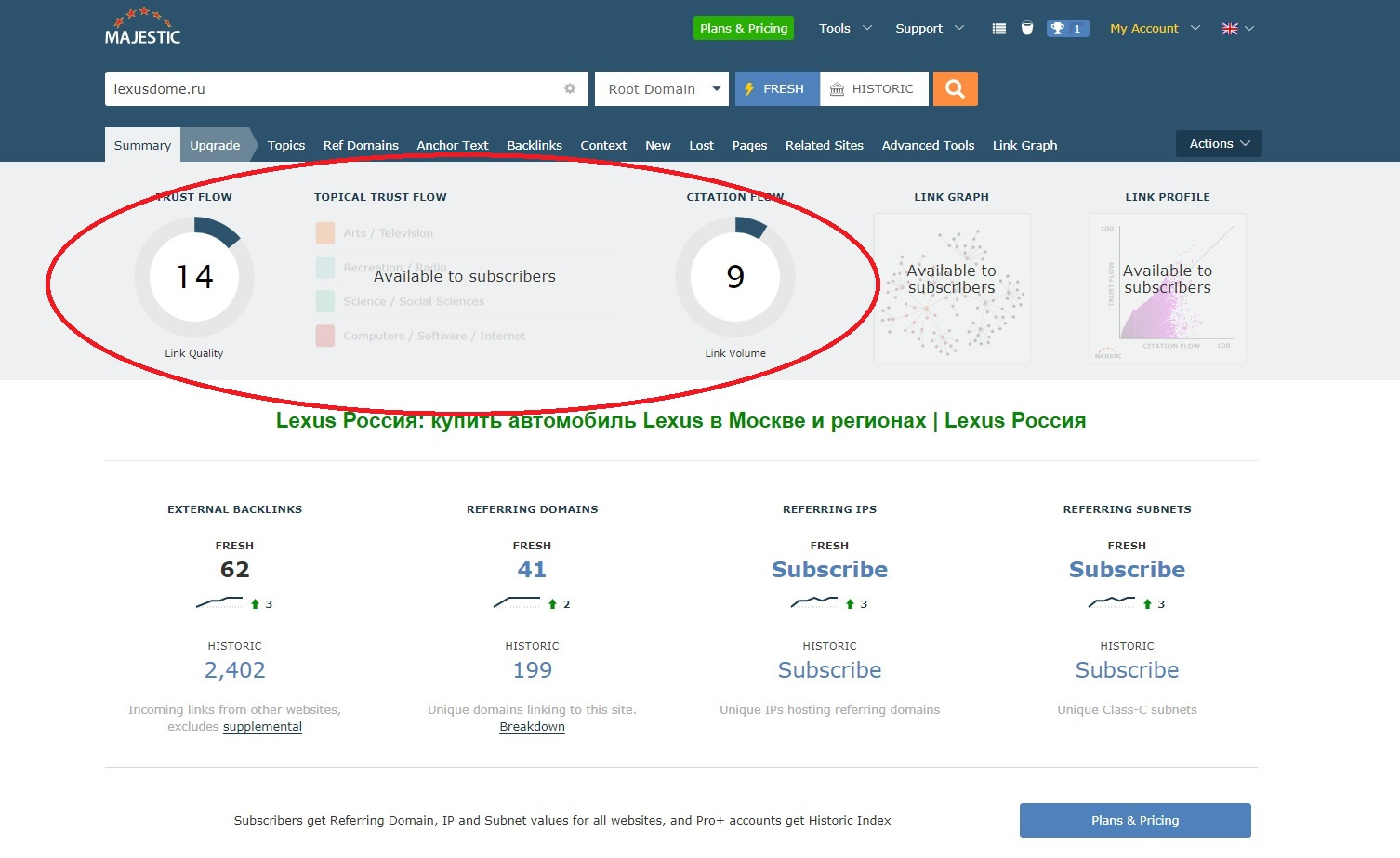
Task: Click the Majestic logo
Action: coord(142,27)
